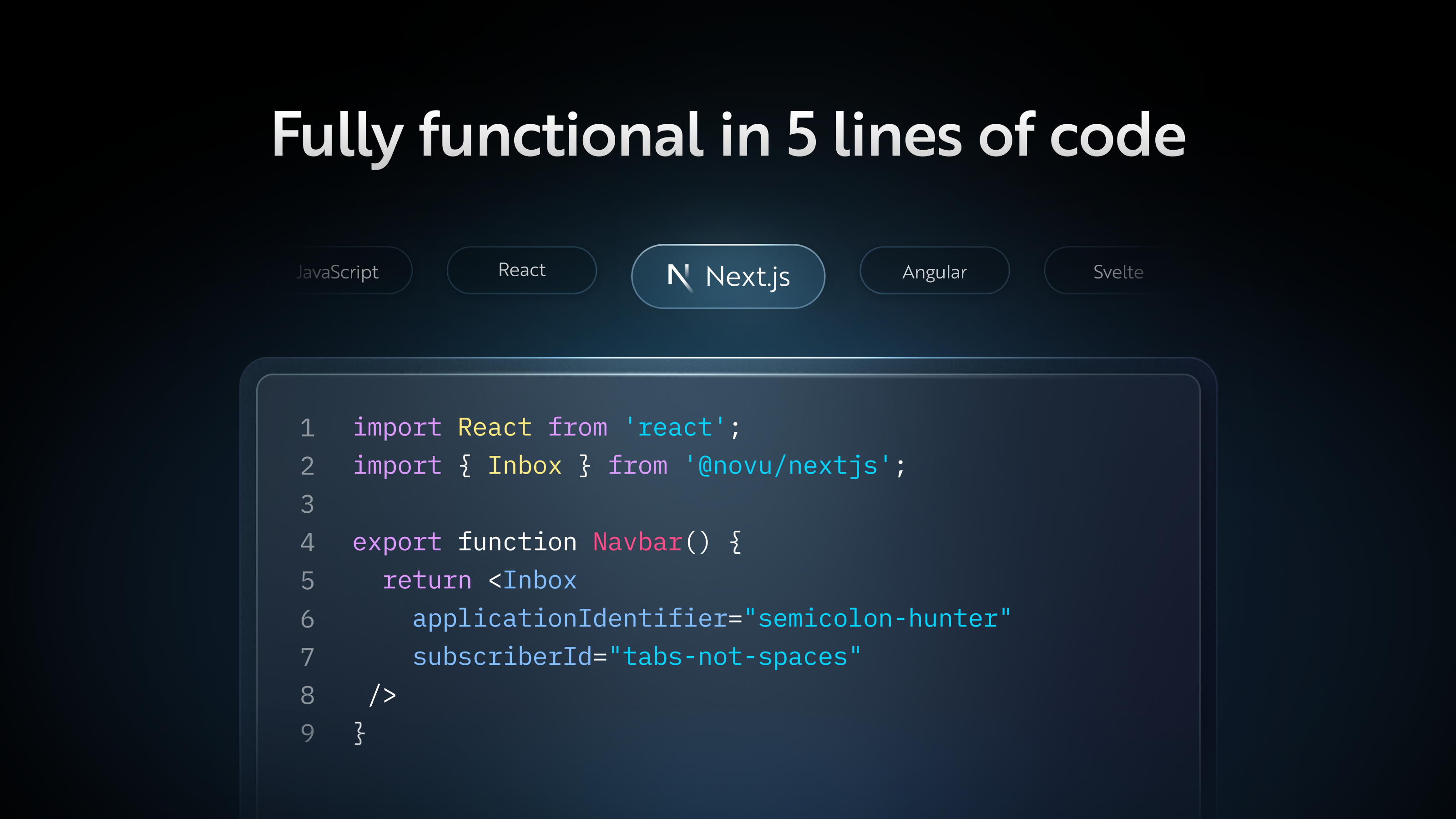Click the "semicolon-hunter" string value
This screenshot has width=1456, height=819.
tap(878, 618)
